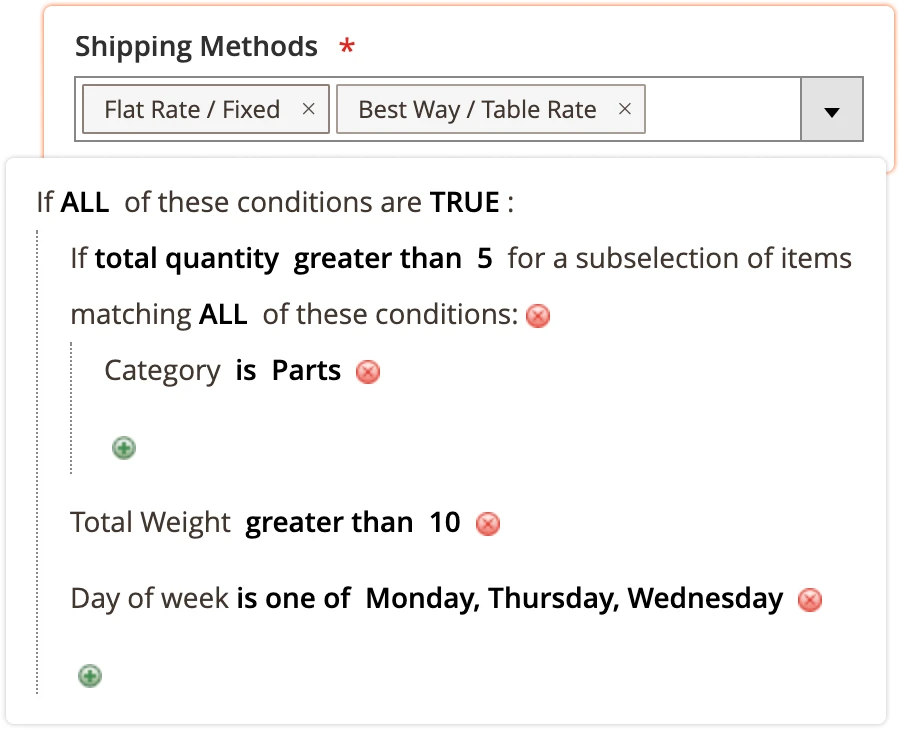The image size is (900, 730).
Task: Change the is operator for Category
Action: point(245,370)
